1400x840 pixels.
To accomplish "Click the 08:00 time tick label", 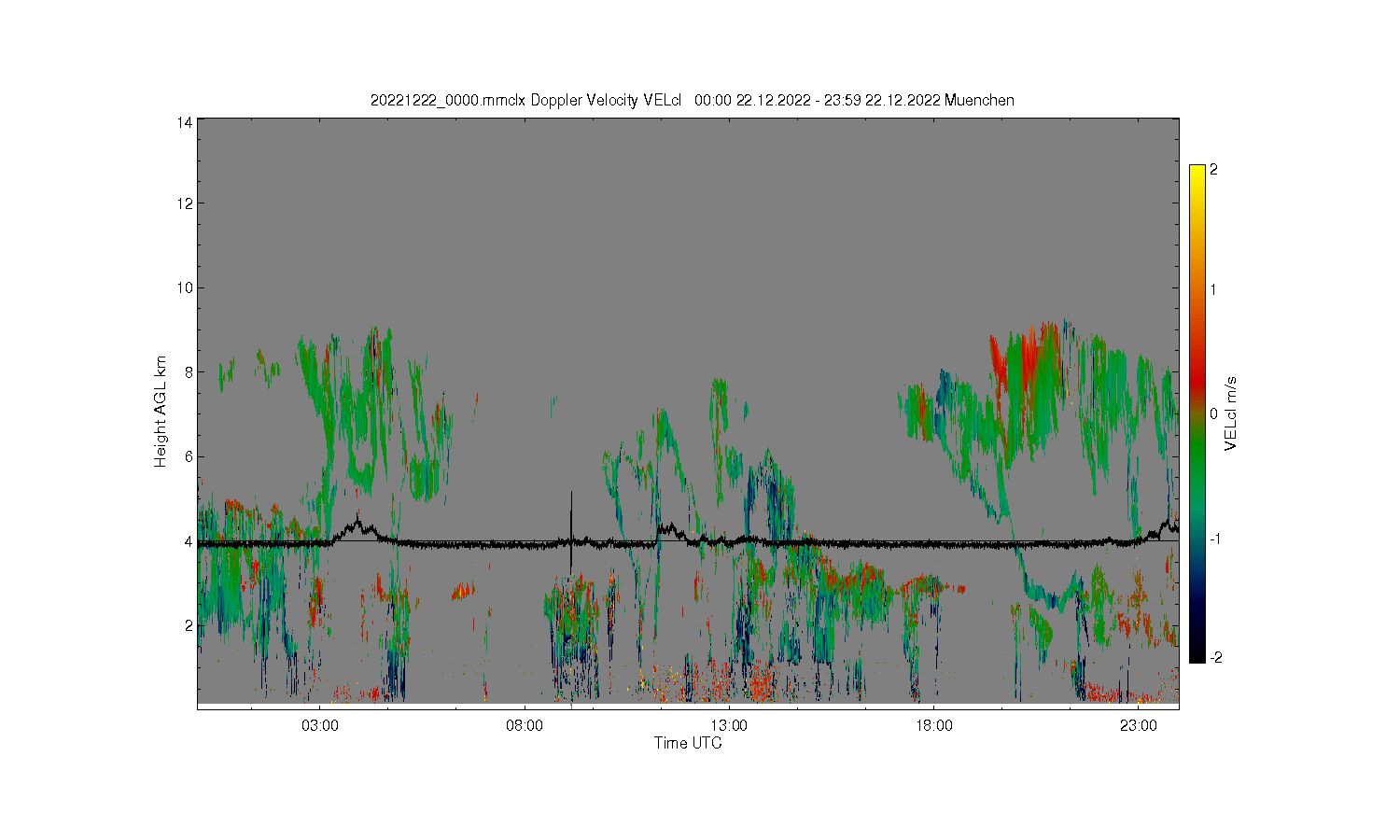I will click(x=525, y=725).
